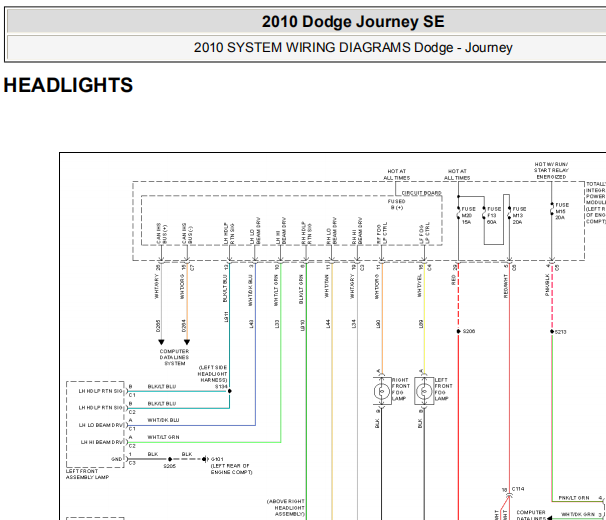Click the S206 splice dot on red wire
The height and width of the screenshot is (520, 606).
tap(458, 331)
